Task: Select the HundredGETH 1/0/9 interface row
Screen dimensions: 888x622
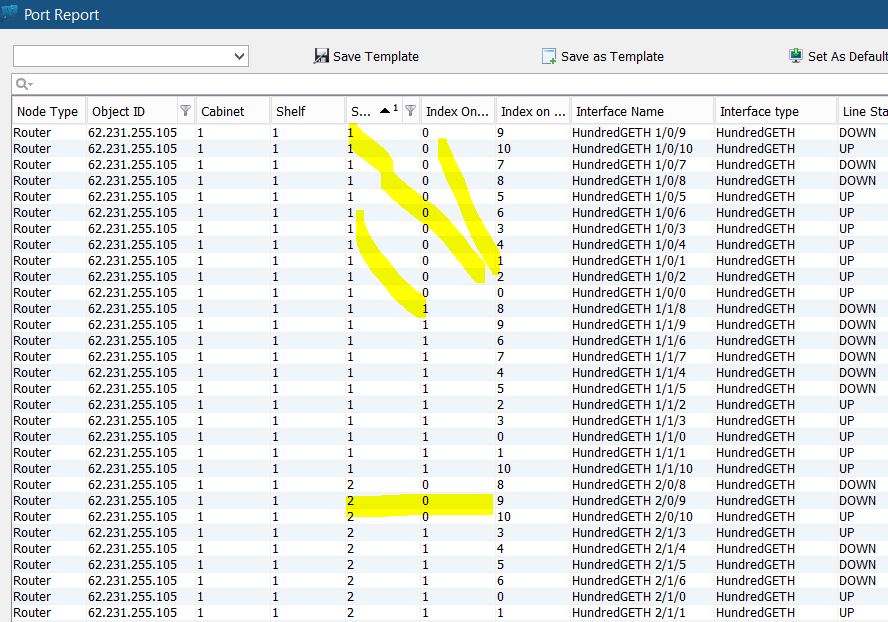Action: (616, 133)
